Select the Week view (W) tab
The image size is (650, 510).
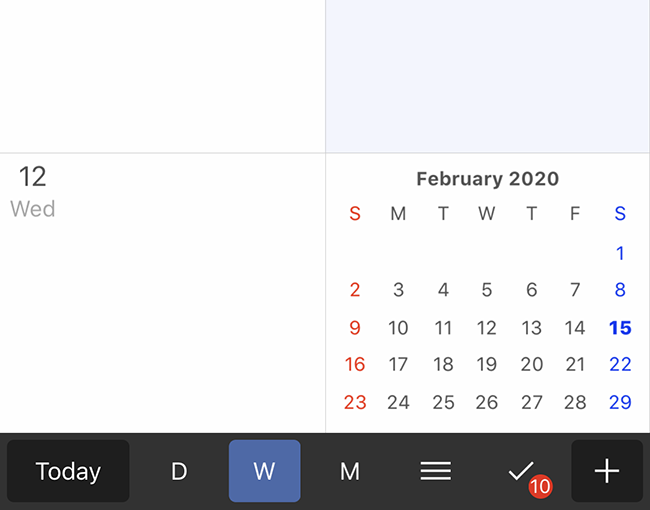tap(264, 471)
